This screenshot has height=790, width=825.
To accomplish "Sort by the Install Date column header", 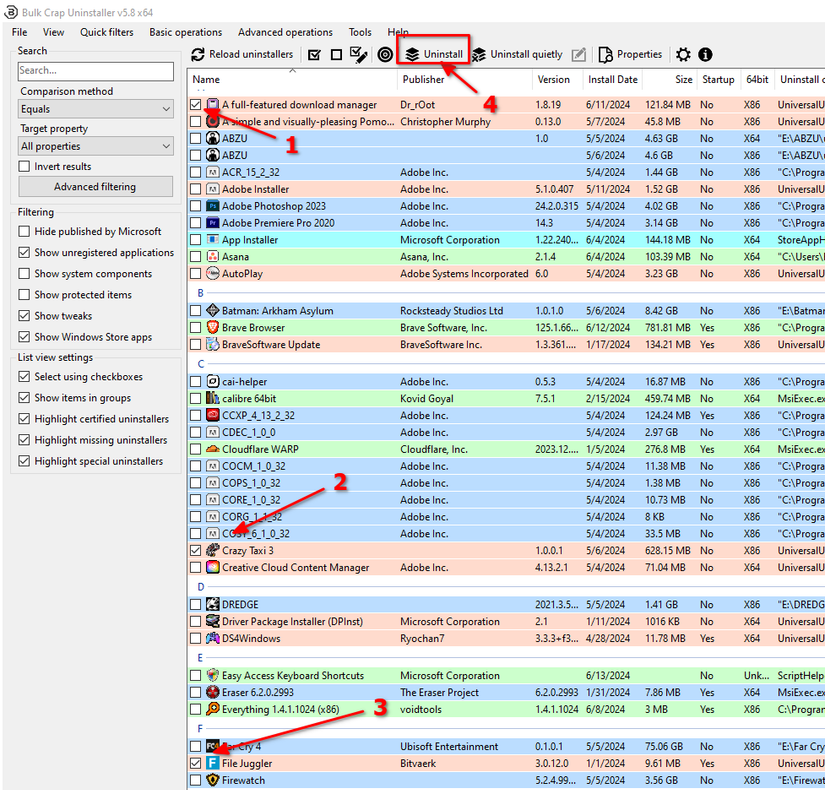I will [612, 79].
